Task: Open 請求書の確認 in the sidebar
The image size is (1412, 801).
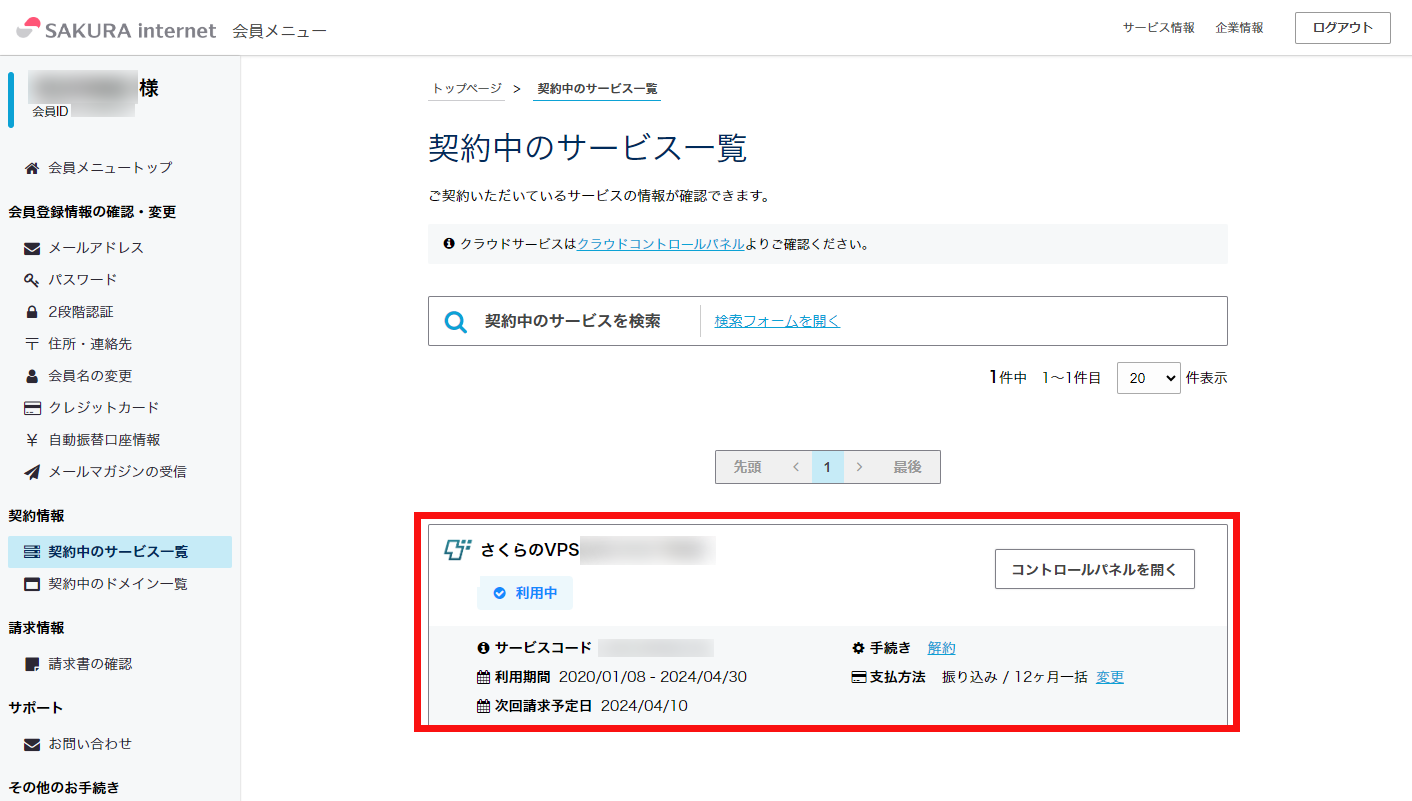Action: pyautogui.click(x=90, y=664)
